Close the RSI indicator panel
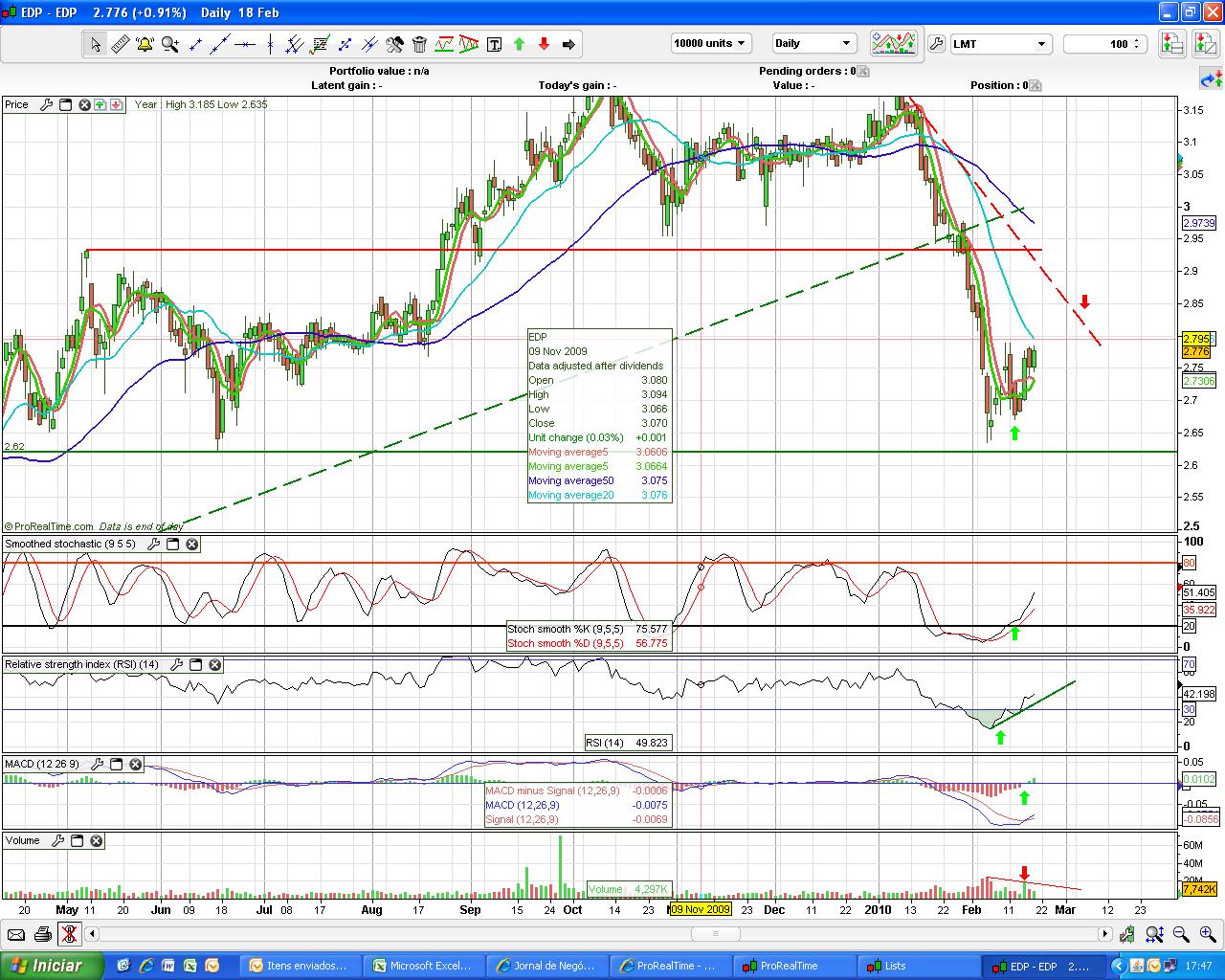Screen dimensions: 1225x980 tap(215, 665)
